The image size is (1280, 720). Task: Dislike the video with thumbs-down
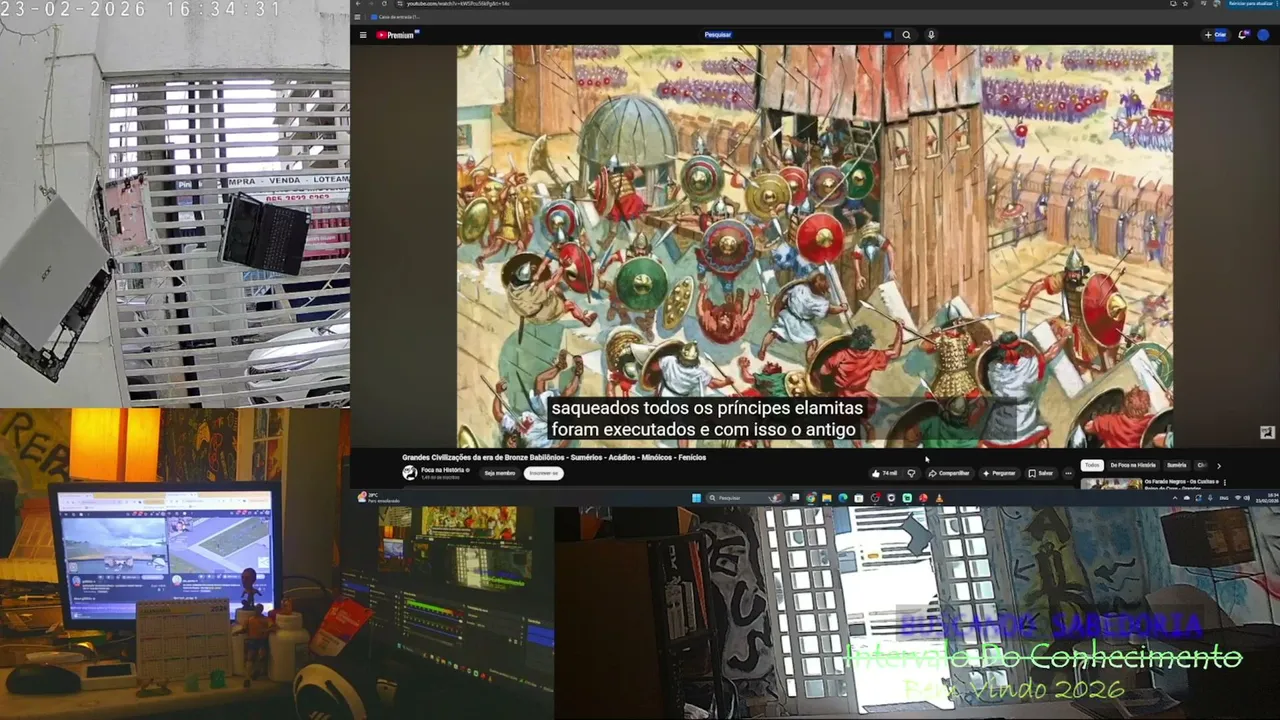pyautogui.click(x=911, y=473)
